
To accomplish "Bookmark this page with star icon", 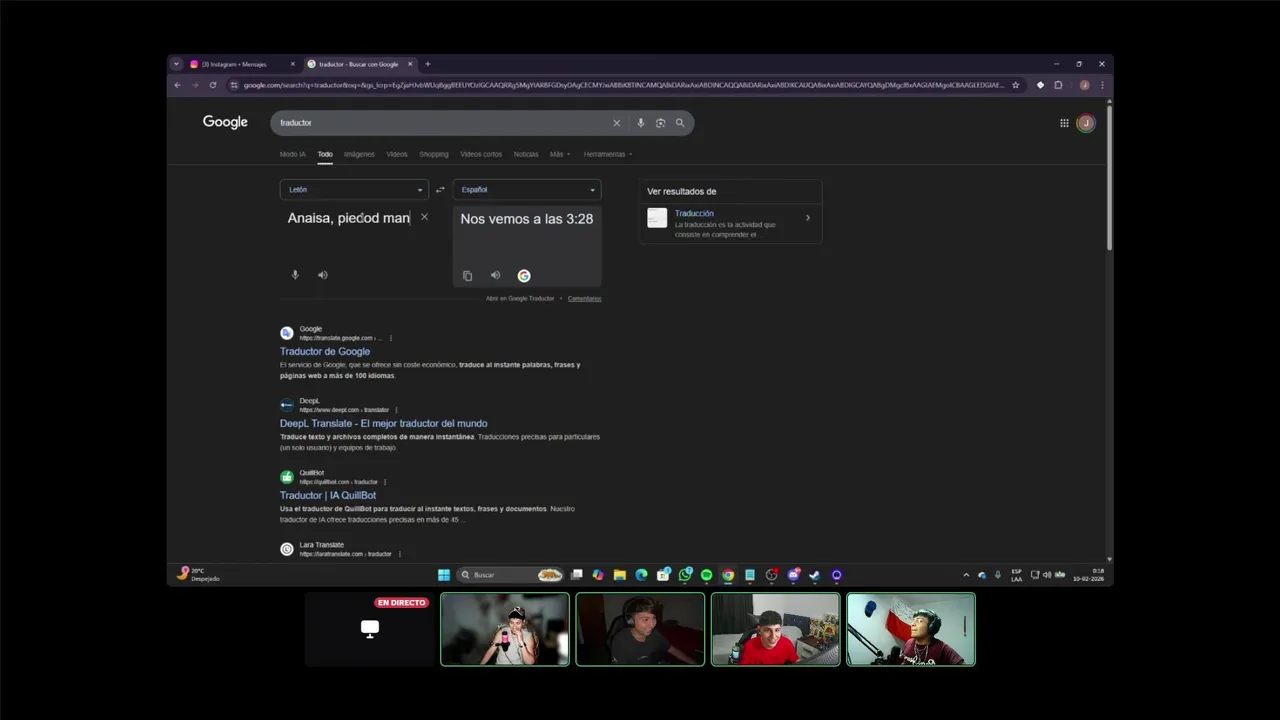I will click(x=1016, y=85).
